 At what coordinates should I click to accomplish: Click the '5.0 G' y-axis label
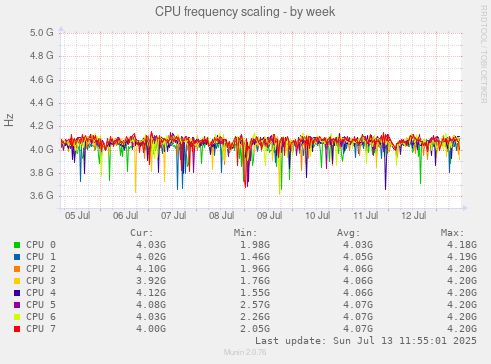click(x=41, y=33)
